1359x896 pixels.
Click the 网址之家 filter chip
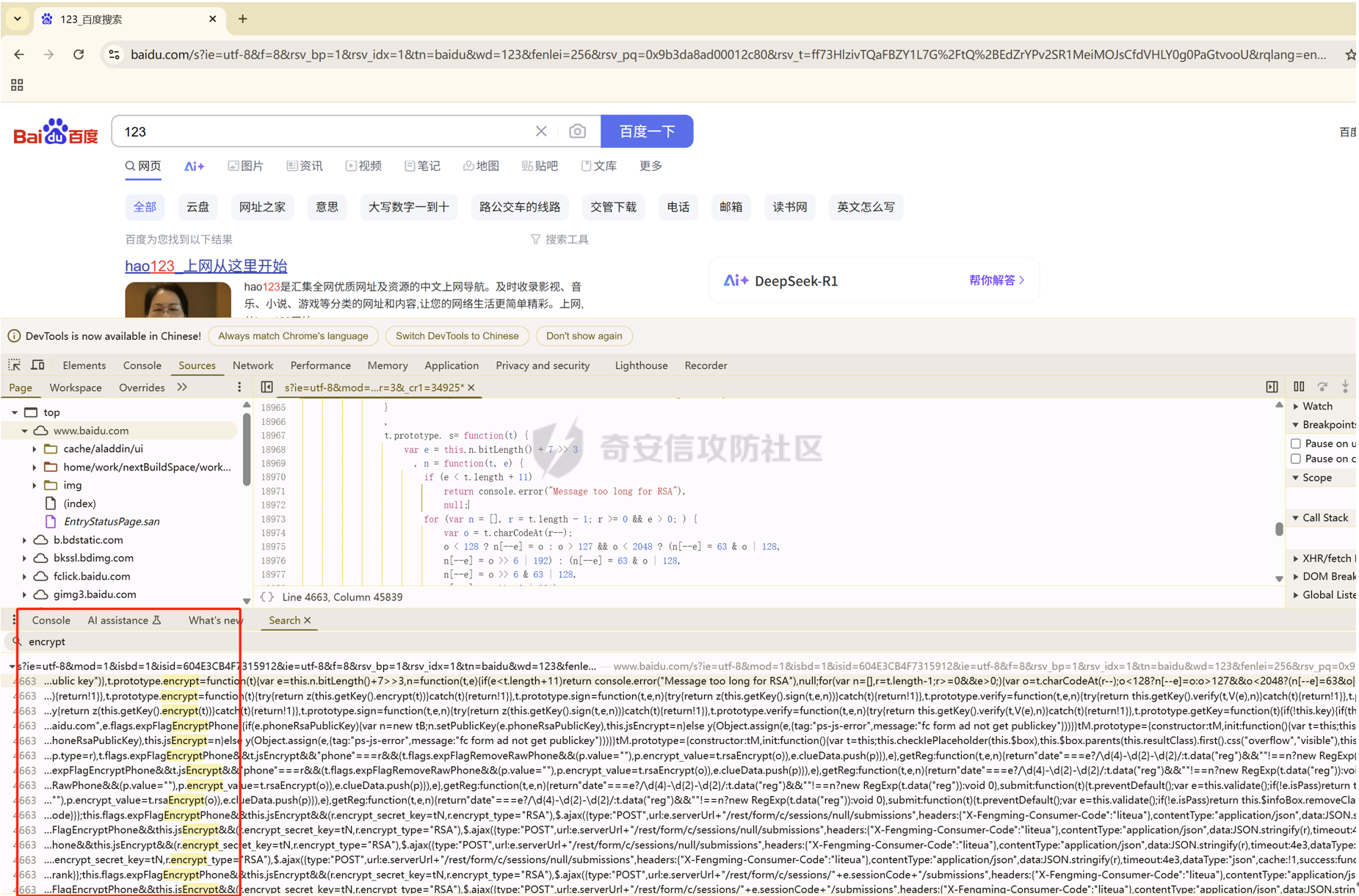tap(262, 207)
